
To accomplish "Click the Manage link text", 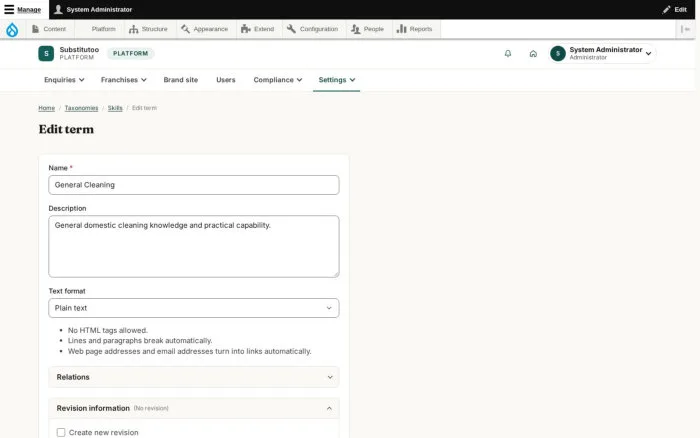I will tap(29, 9).
